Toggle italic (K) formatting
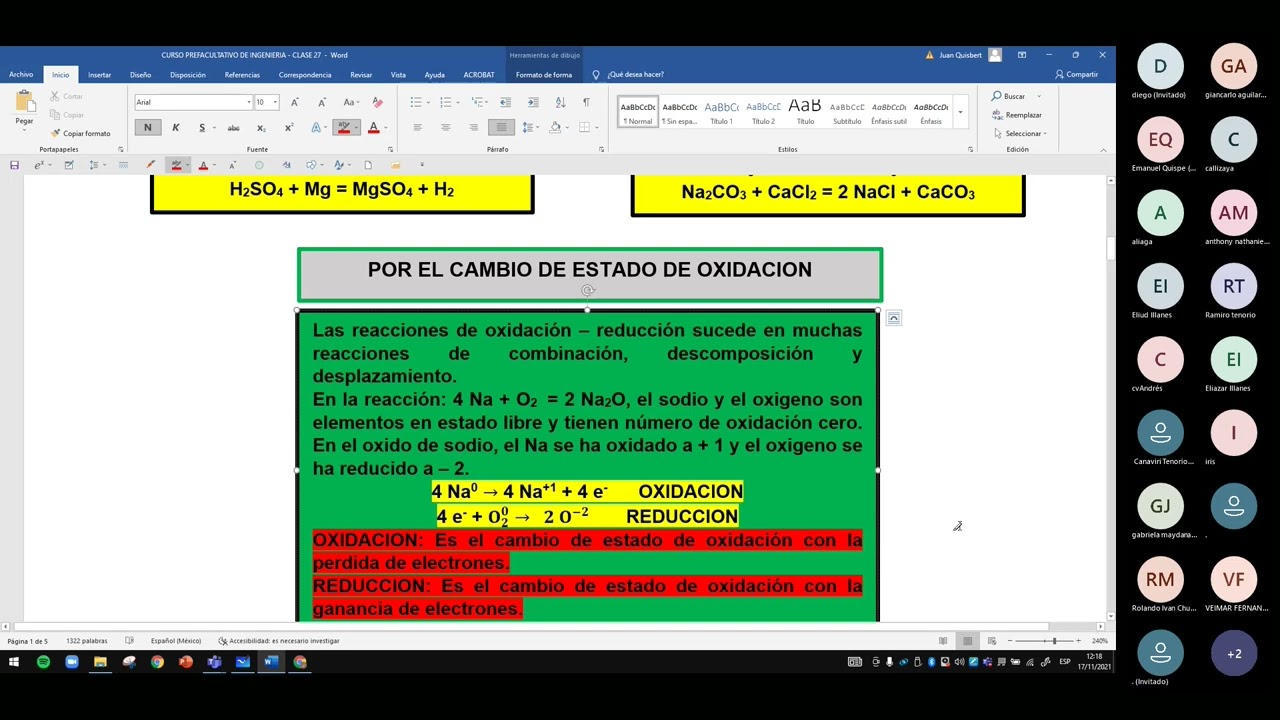The width and height of the screenshot is (1280, 720). click(176, 128)
